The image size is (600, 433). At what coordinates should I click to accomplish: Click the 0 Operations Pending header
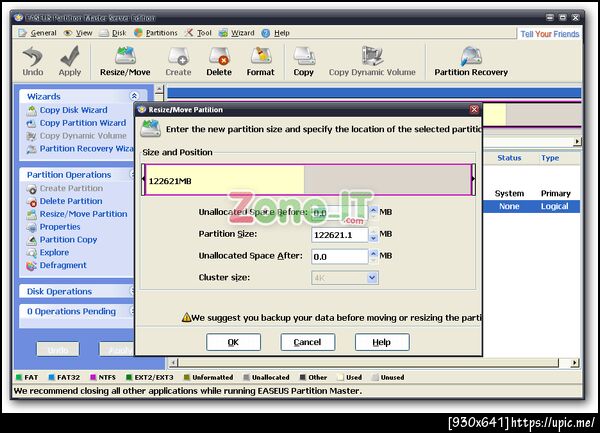[77, 311]
